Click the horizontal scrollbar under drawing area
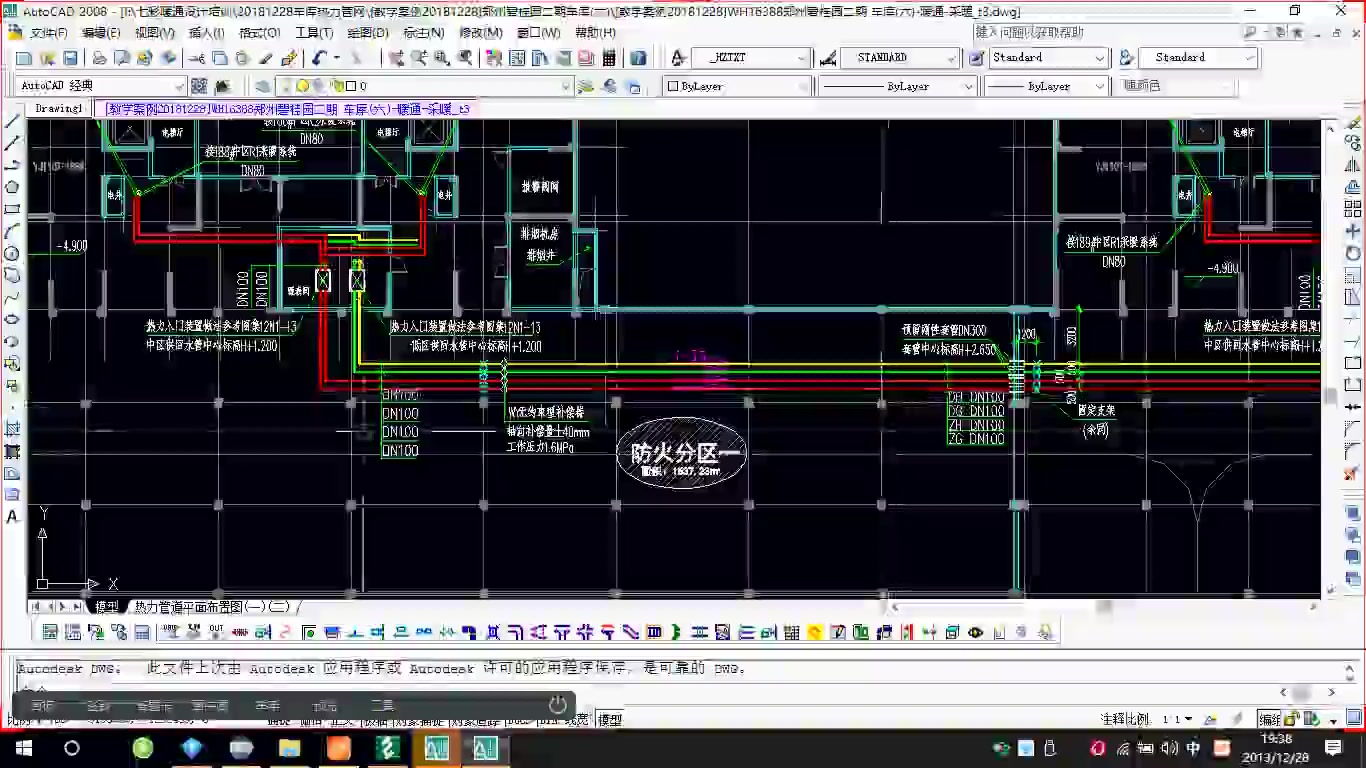 [1105, 607]
